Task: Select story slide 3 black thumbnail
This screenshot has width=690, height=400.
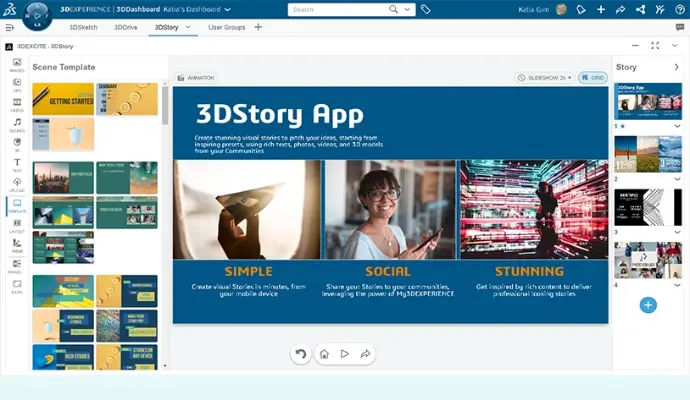Action: [648, 207]
